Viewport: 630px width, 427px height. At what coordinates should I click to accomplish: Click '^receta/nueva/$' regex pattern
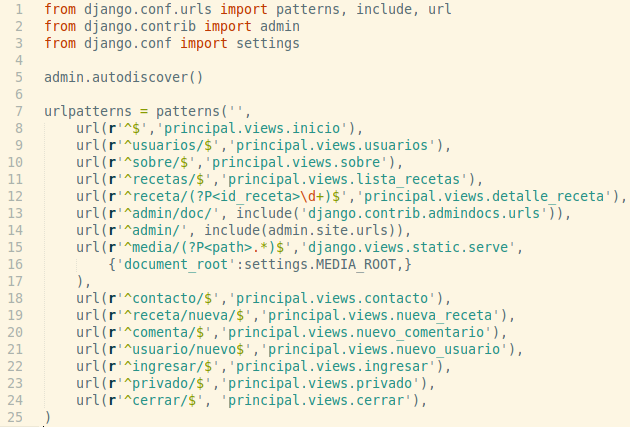pyautogui.click(x=184, y=315)
